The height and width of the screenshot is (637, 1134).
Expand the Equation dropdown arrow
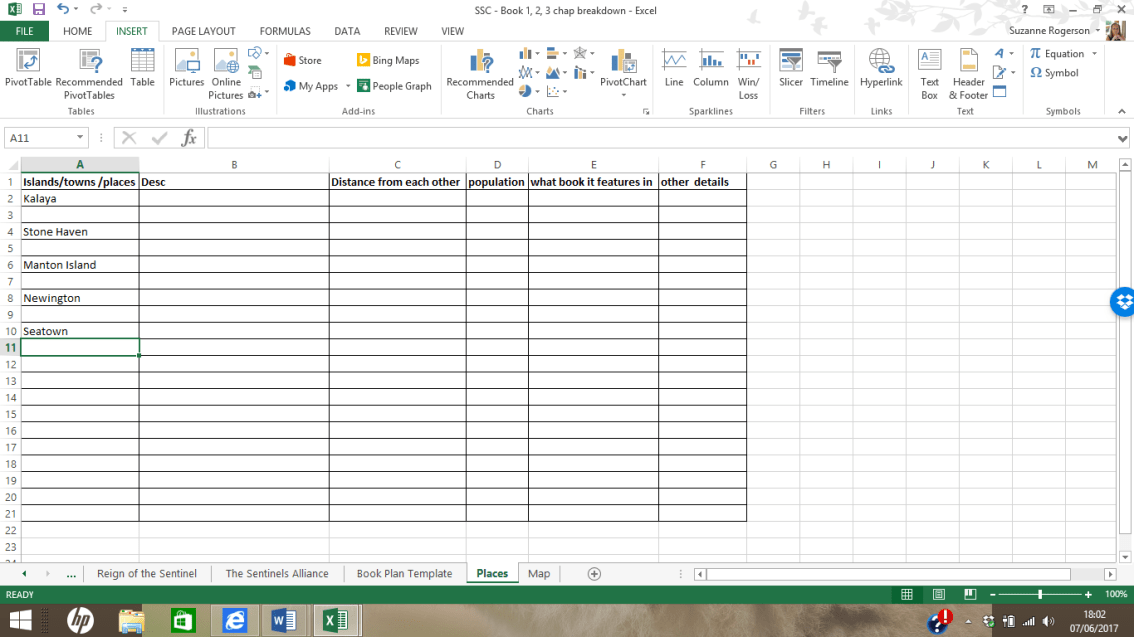(x=1093, y=53)
